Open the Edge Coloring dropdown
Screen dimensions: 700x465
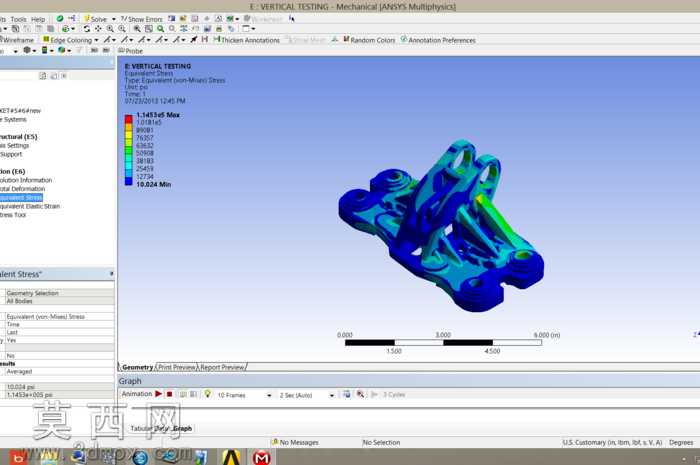[x=96, y=40]
